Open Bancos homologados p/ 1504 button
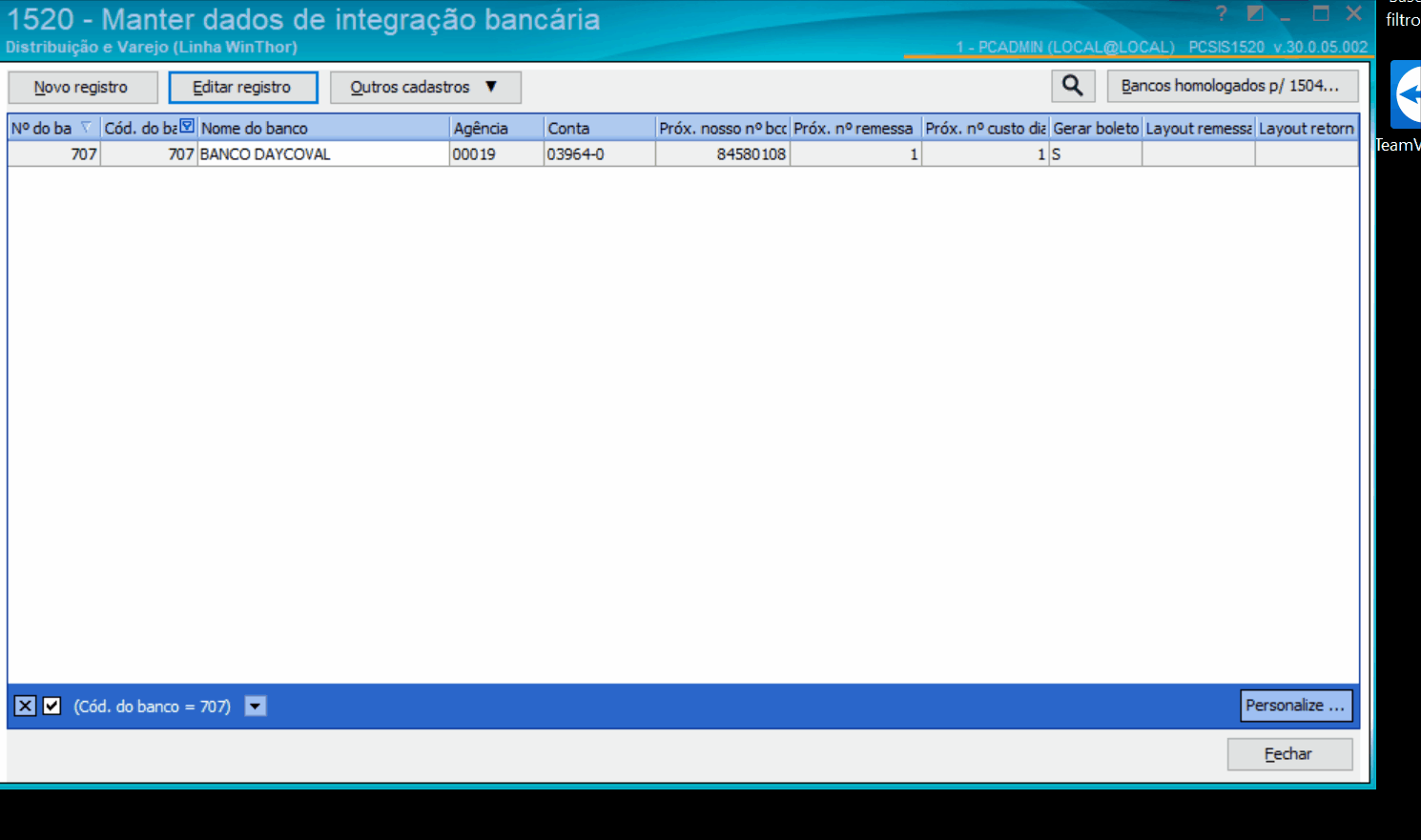Screen dimensions: 1421x840 pos(1232,86)
